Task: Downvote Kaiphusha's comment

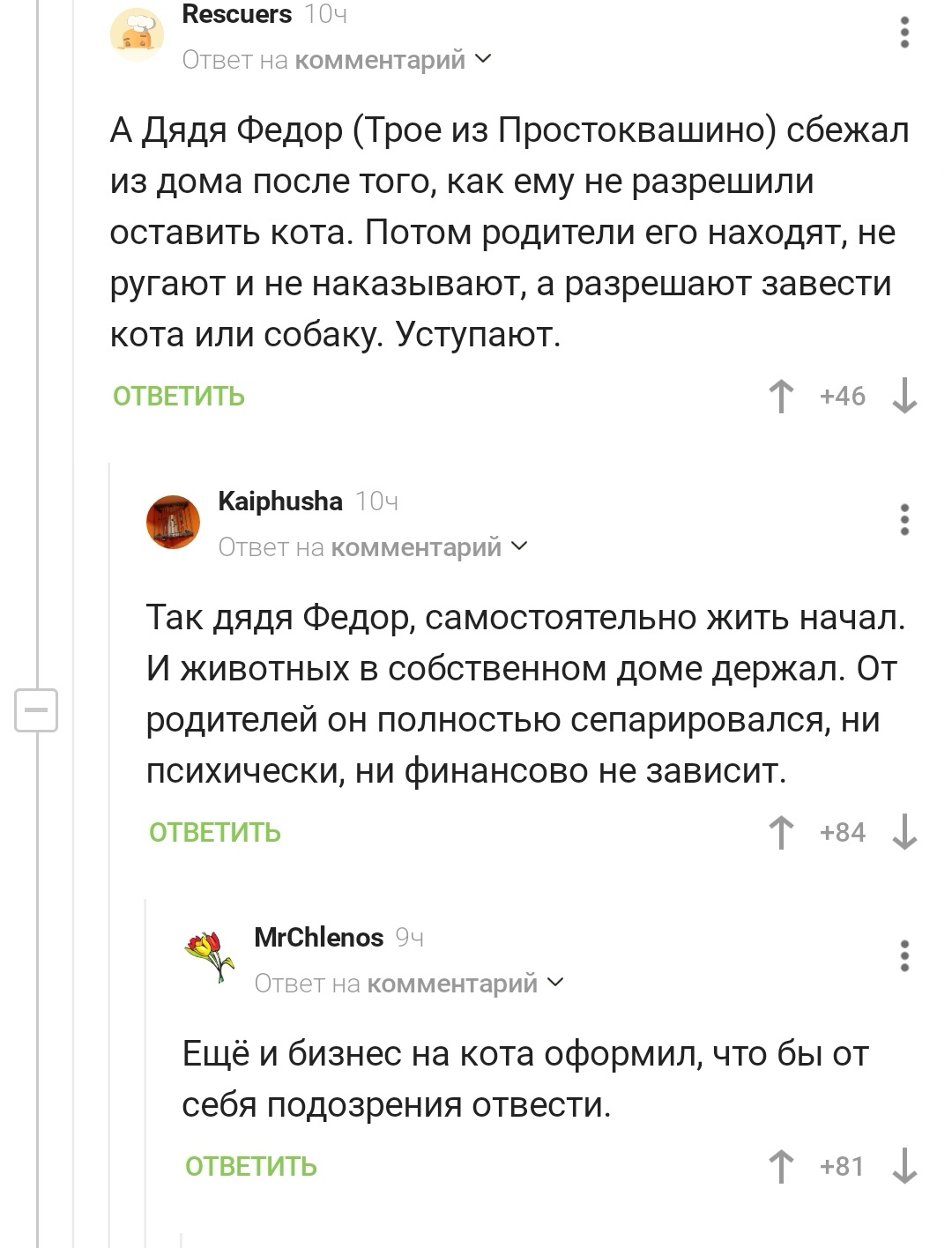Action: 904,832
